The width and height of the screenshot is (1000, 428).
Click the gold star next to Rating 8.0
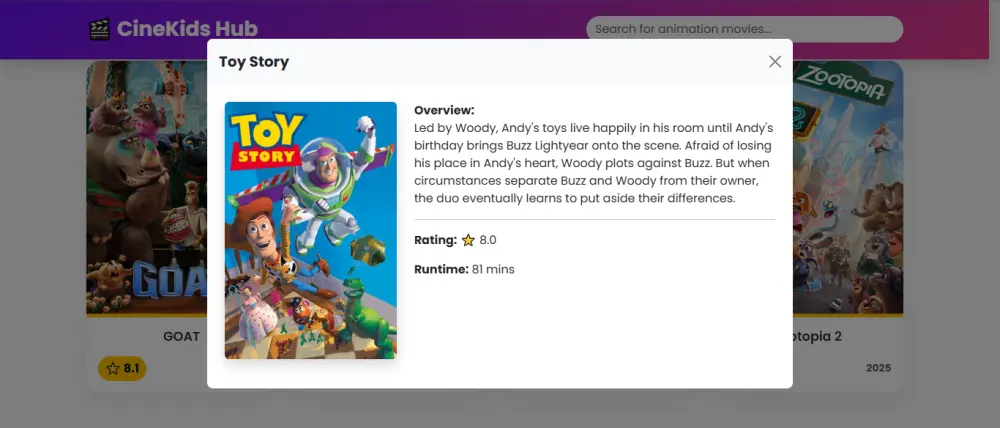(468, 240)
